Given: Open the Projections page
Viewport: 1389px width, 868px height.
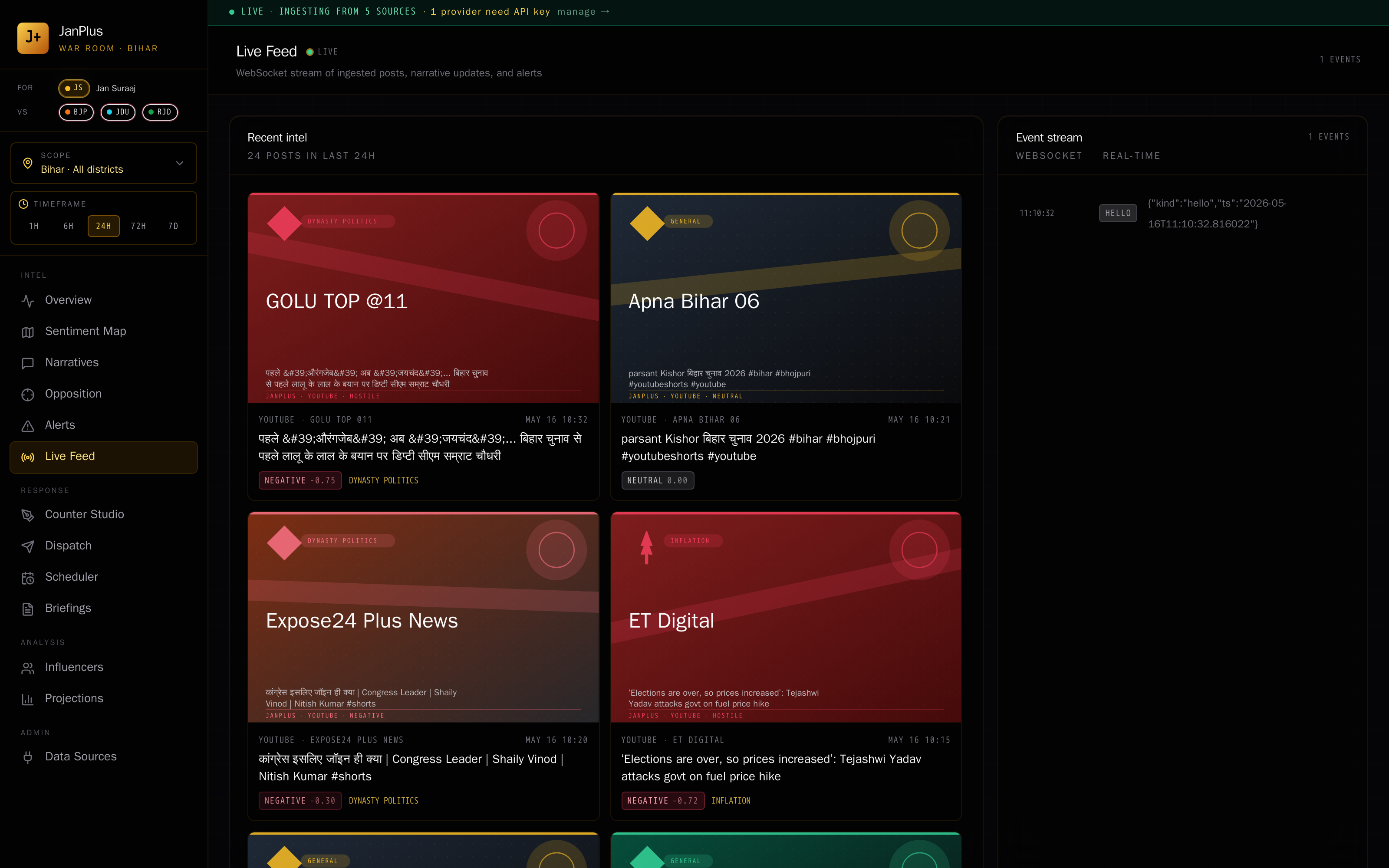Looking at the screenshot, I should coord(104,699).
